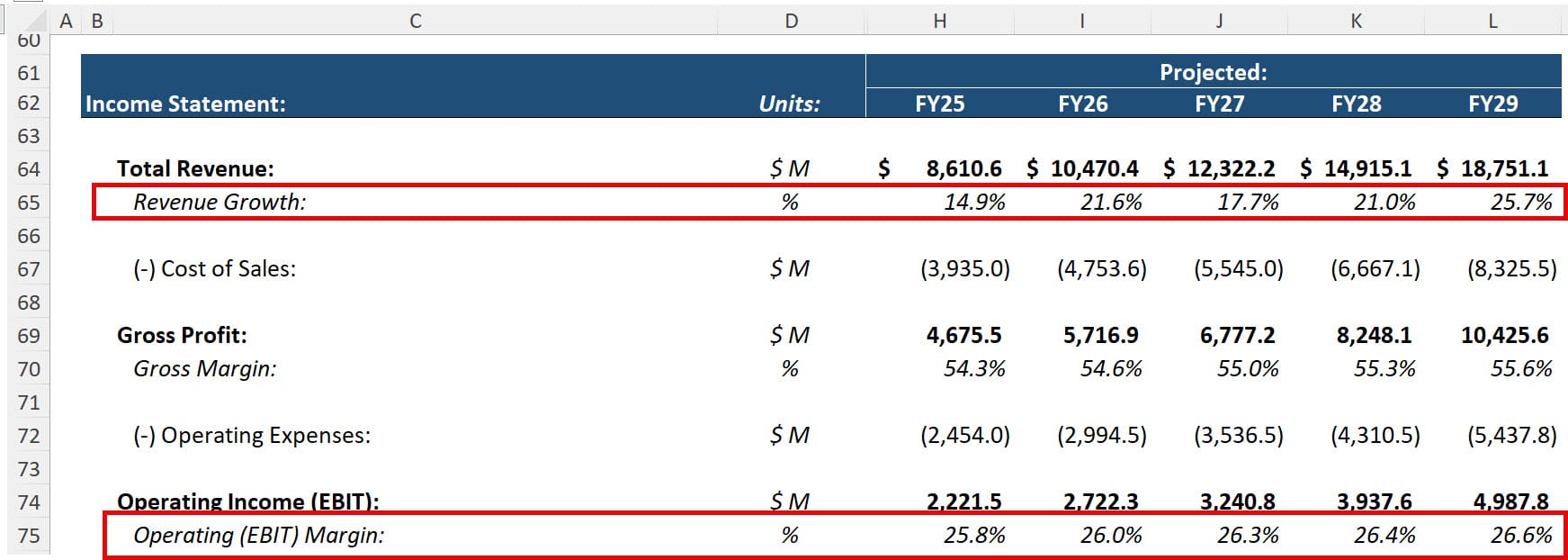Select FY27 gross margin 55.0%
The width and height of the screenshot is (1568, 560).
(1247, 368)
